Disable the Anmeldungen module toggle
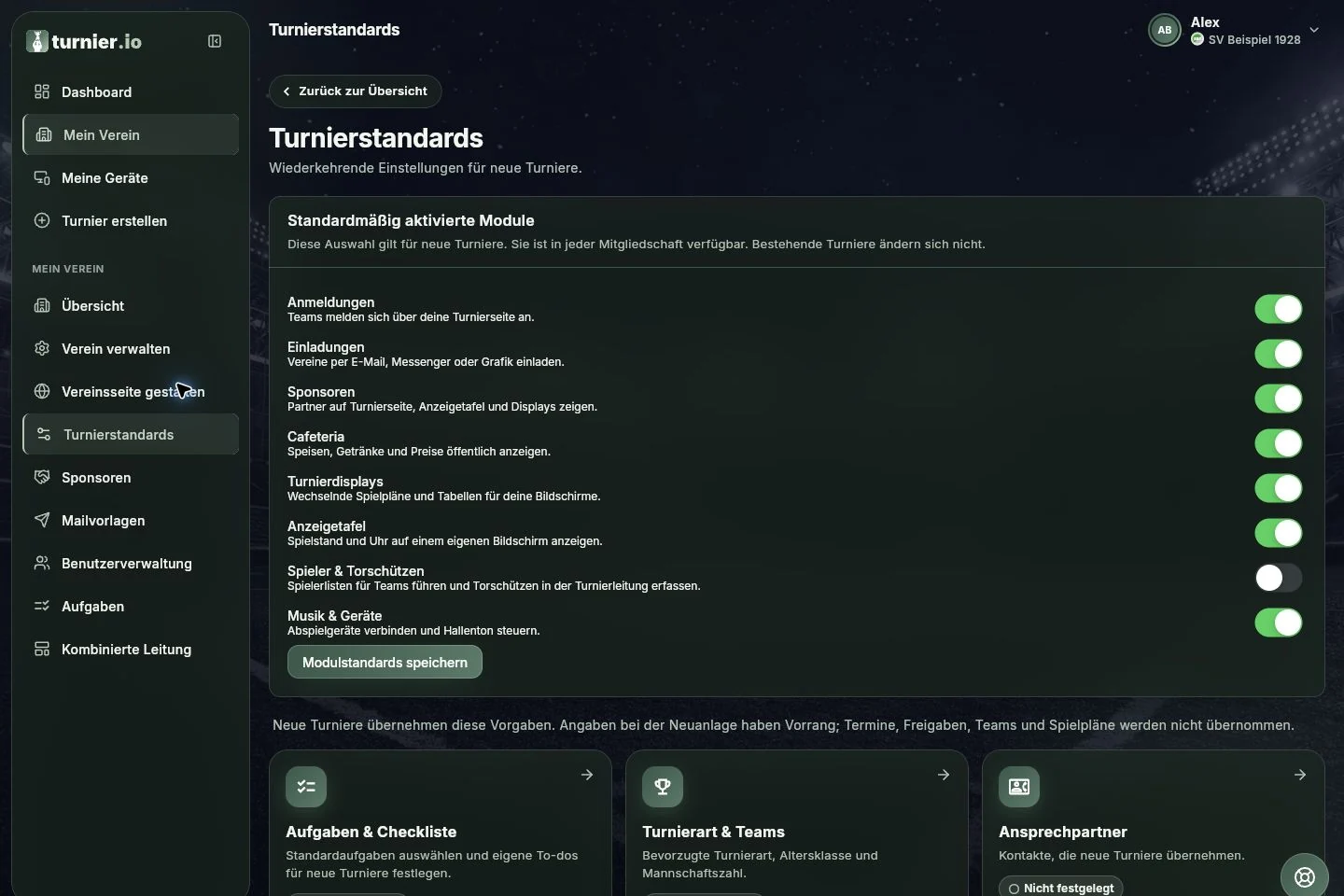1344x896 pixels. 1278,309
